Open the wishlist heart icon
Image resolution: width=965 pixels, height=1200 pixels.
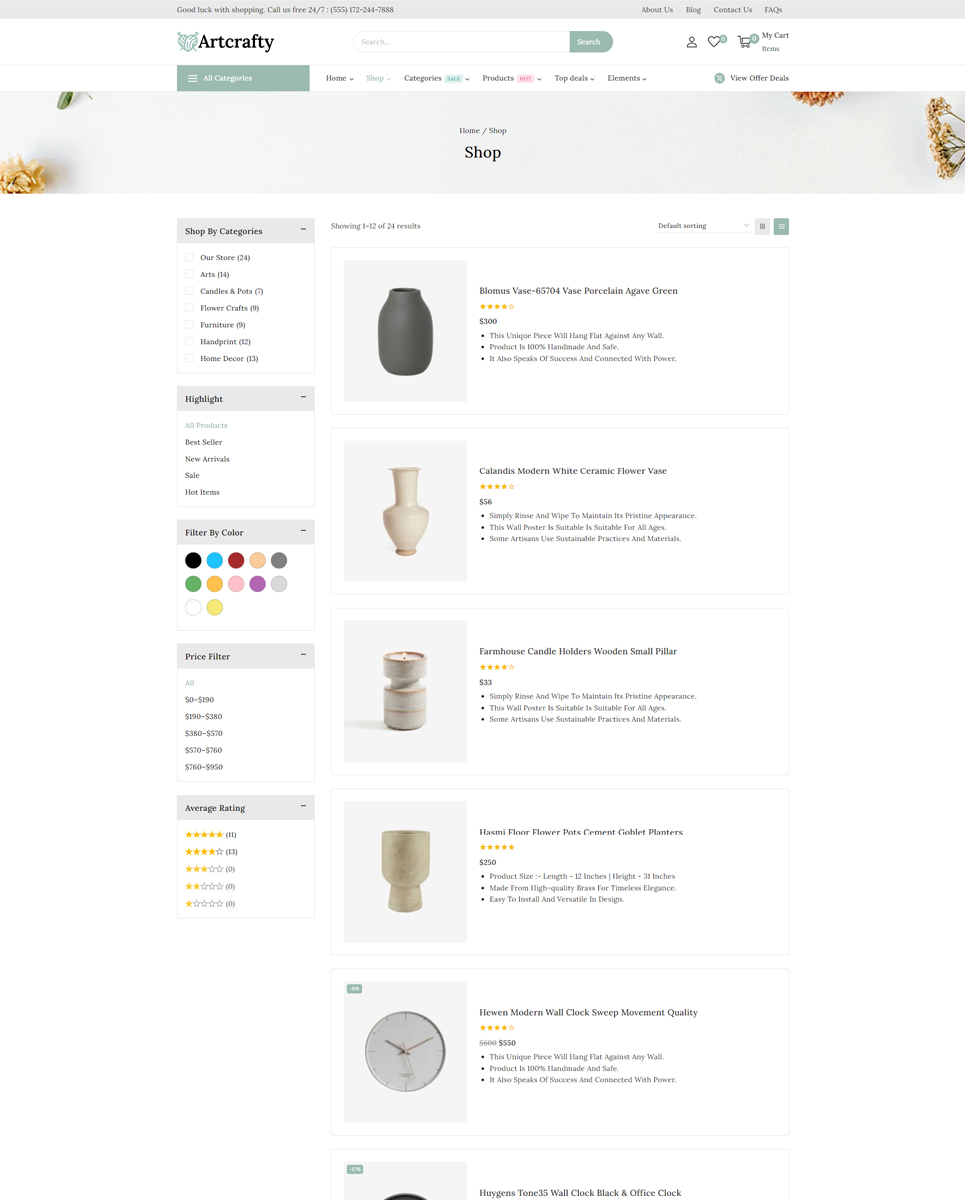(x=714, y=42)
